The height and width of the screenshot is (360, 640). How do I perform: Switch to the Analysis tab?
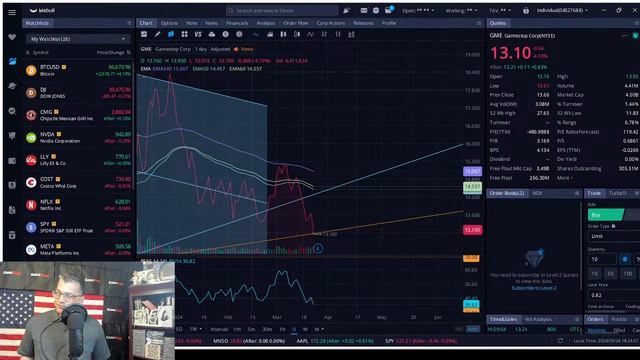coord(266,23)
